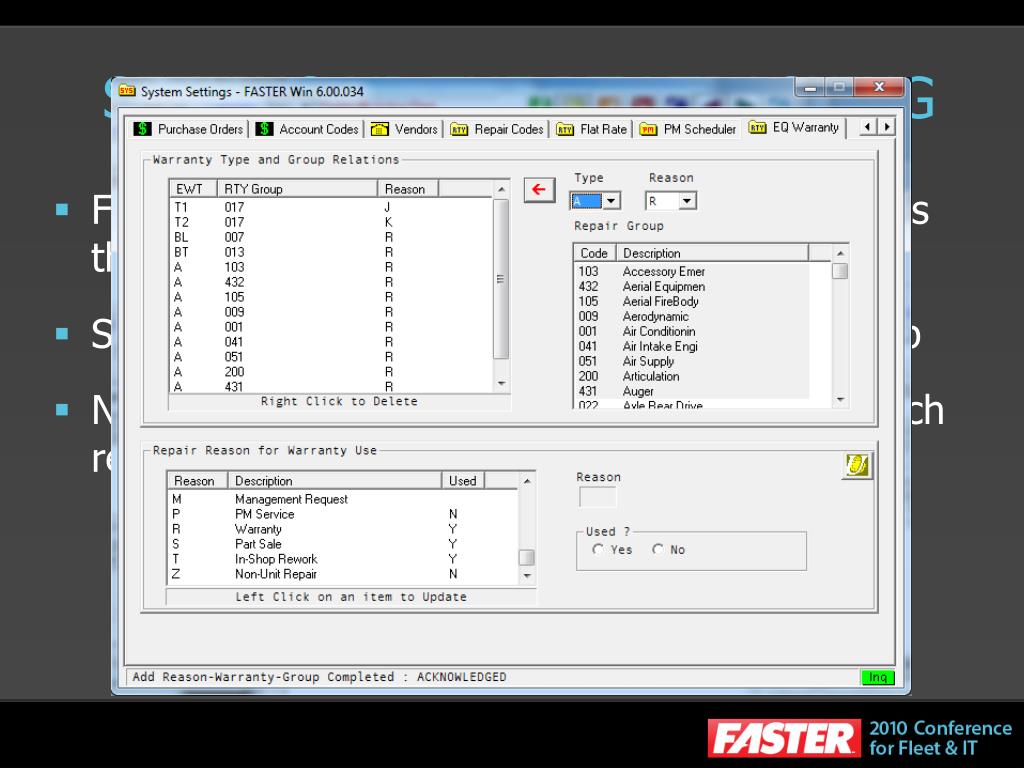This screenshot has width=1024, height=768.
Task: Select the BT 013 row
Action: [x=330, y=252]
